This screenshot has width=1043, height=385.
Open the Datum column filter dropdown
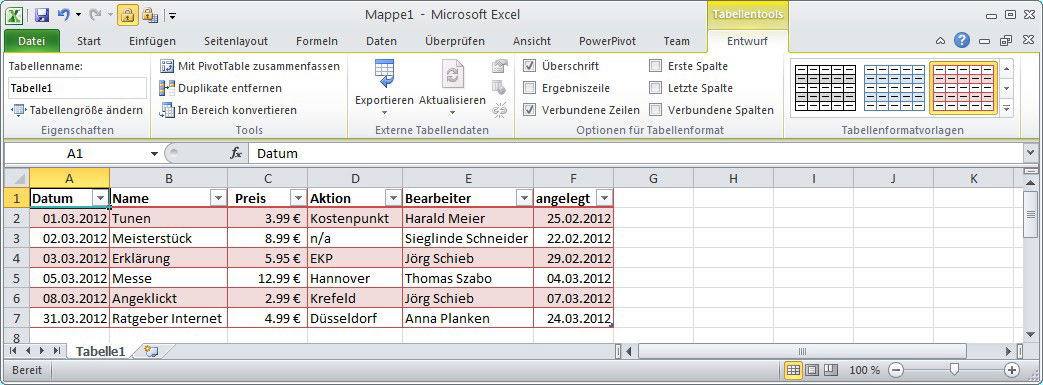coord(100,198)
